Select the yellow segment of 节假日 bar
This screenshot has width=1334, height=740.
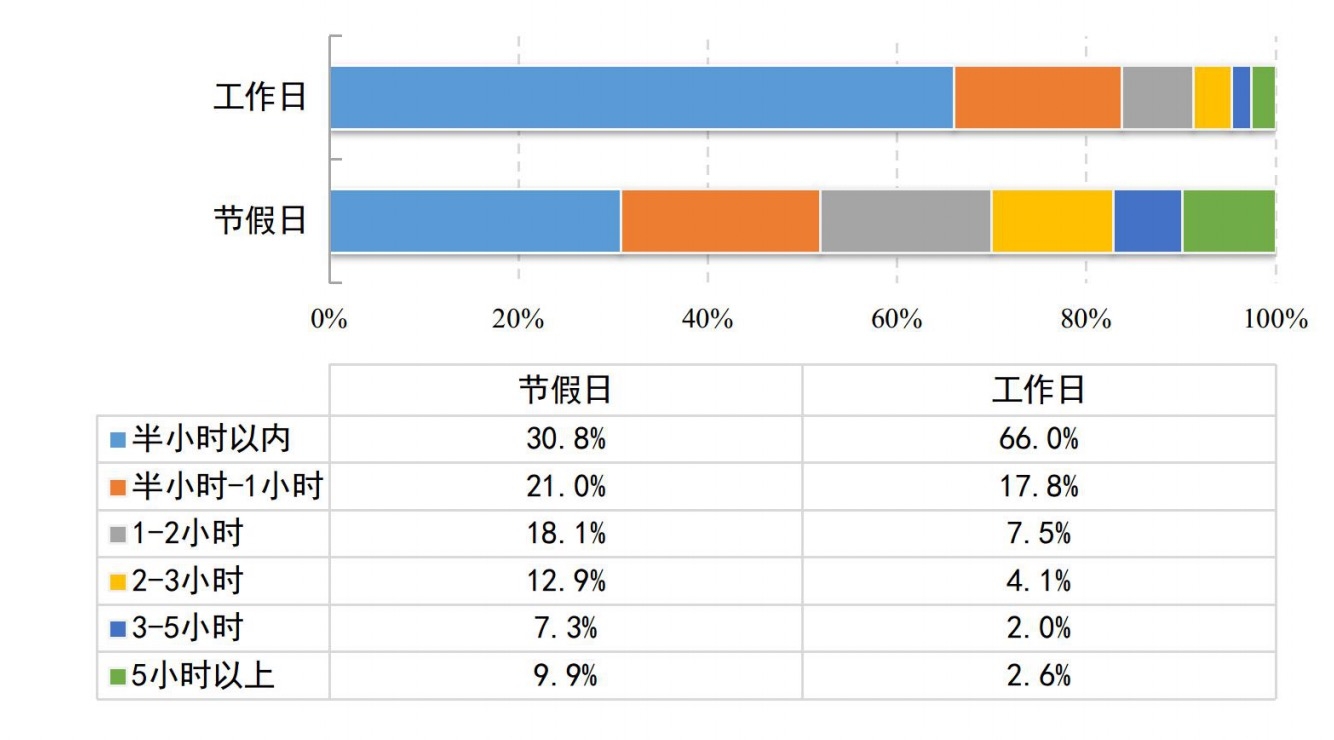[1052, 221]
